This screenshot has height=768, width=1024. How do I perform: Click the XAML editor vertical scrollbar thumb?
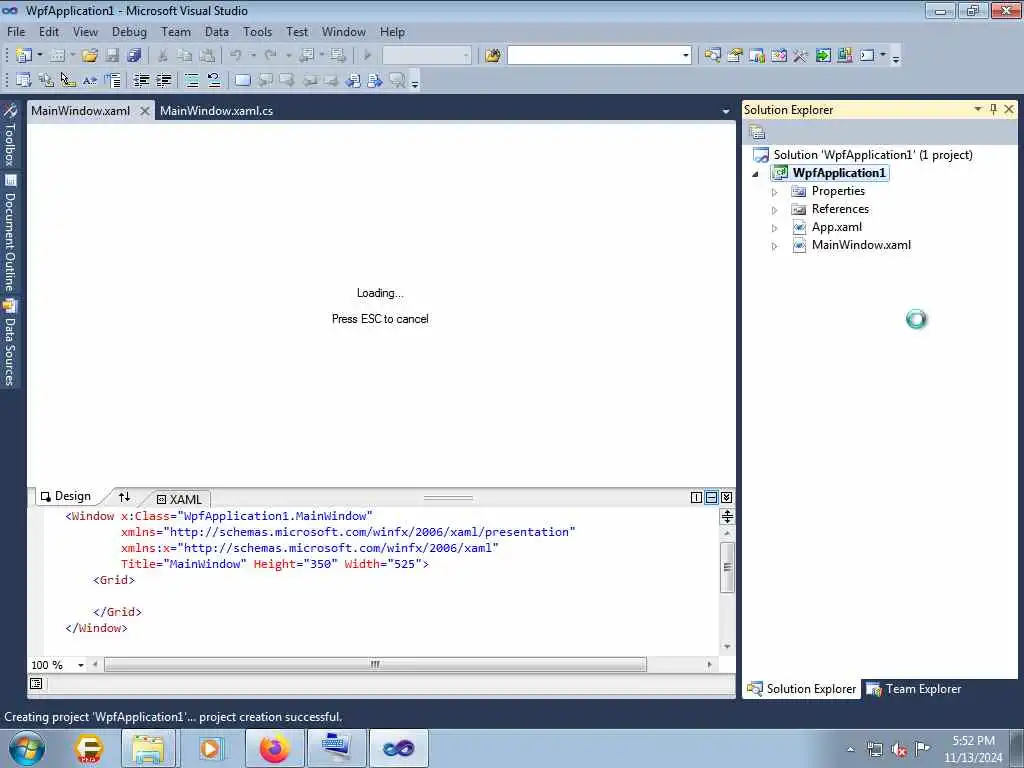point(727,567)
